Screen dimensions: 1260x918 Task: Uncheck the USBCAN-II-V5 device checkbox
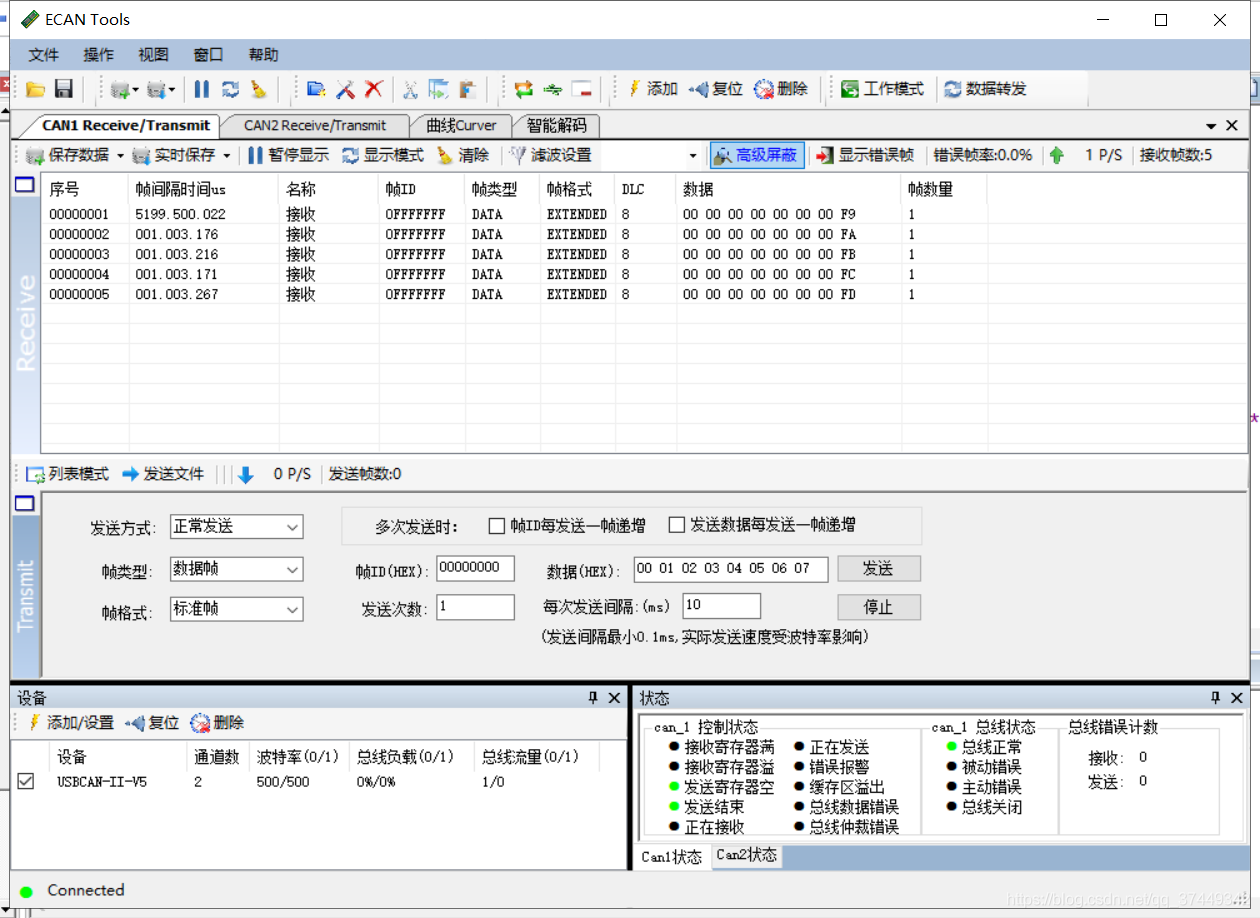26,781
